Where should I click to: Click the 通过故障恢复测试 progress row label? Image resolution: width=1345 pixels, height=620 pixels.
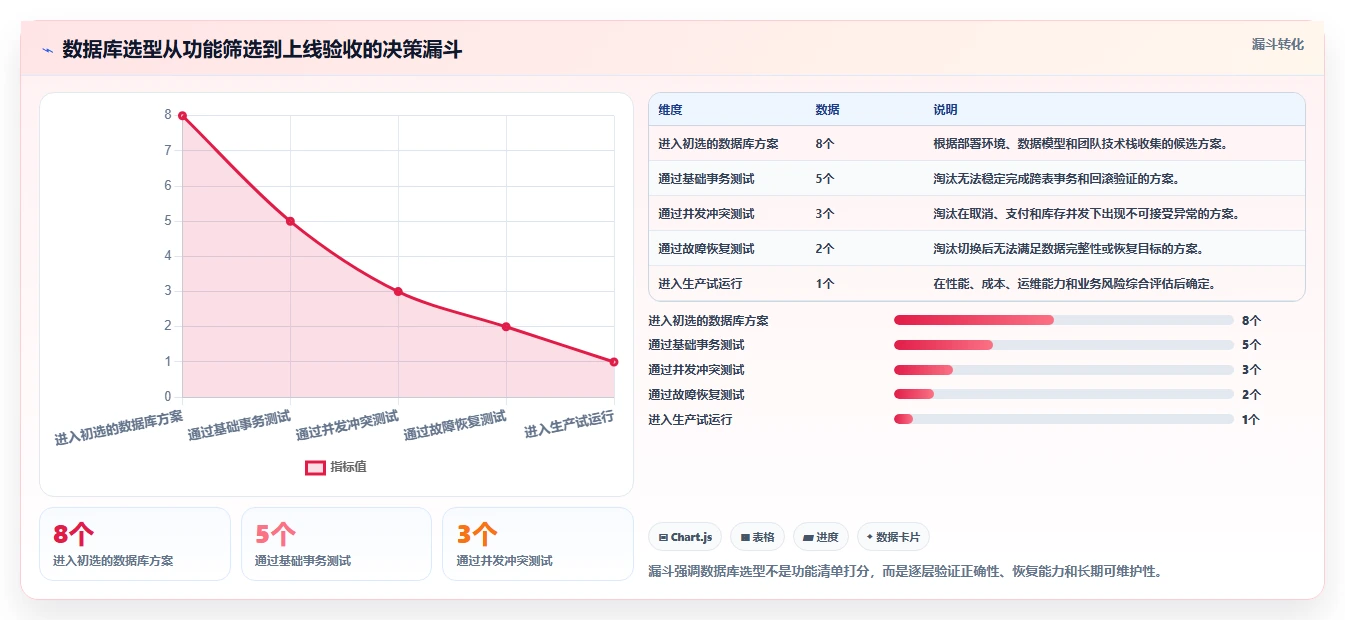click(696, 395)
